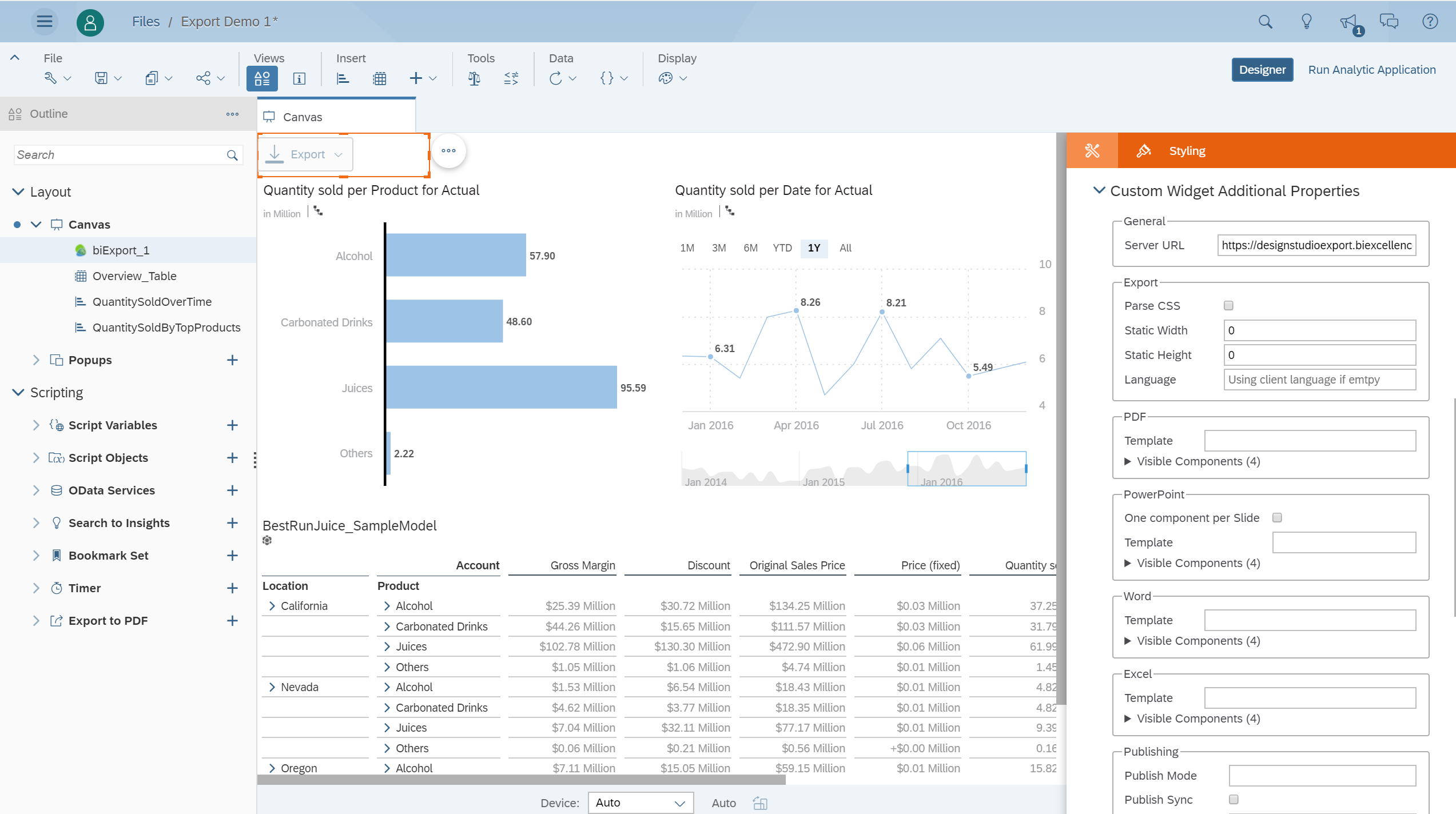
Task: Click the search magnifier in the top bar
Action: pos(1265,22)
